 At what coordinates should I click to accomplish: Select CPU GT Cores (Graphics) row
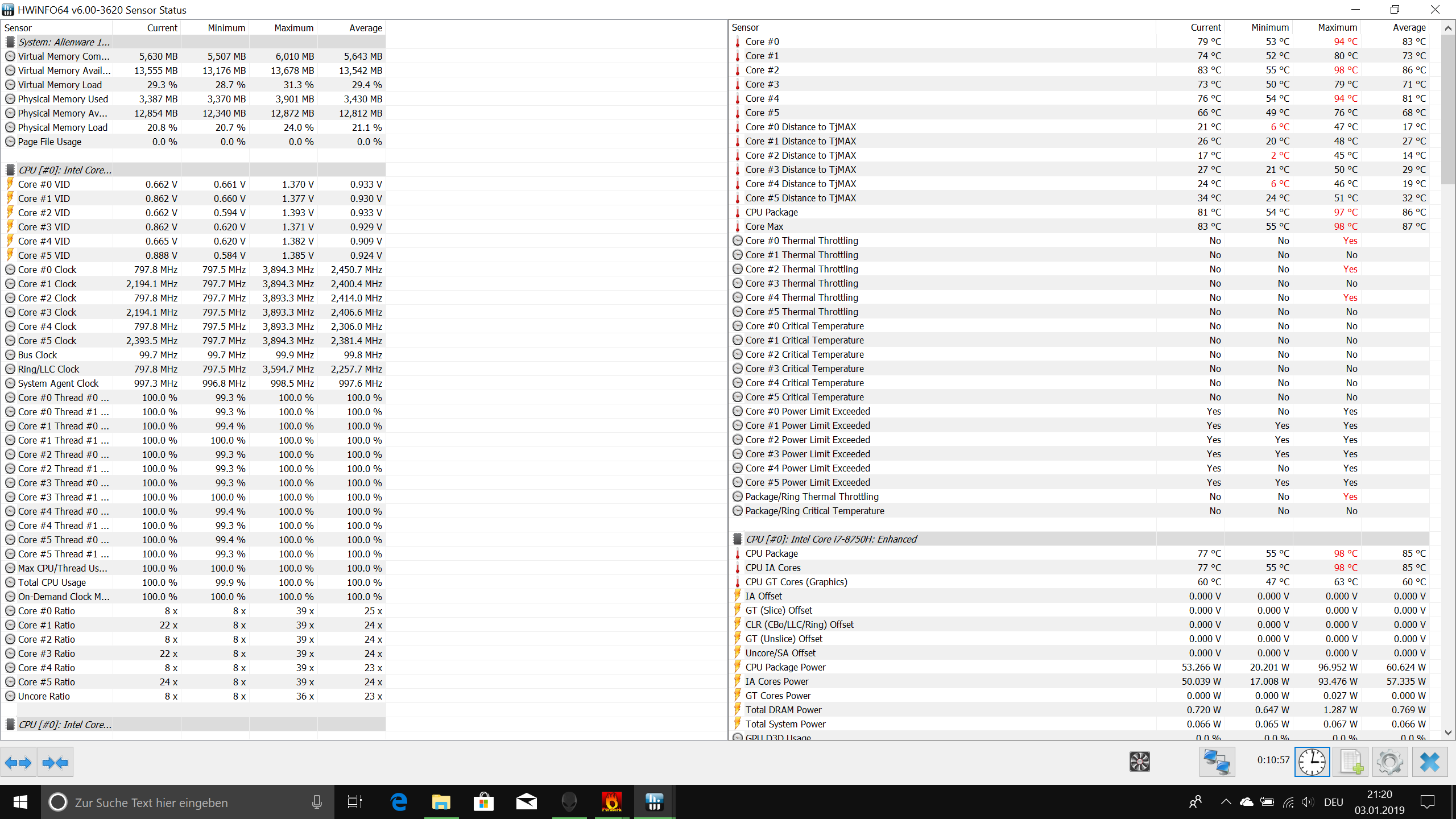point(1079,582)
